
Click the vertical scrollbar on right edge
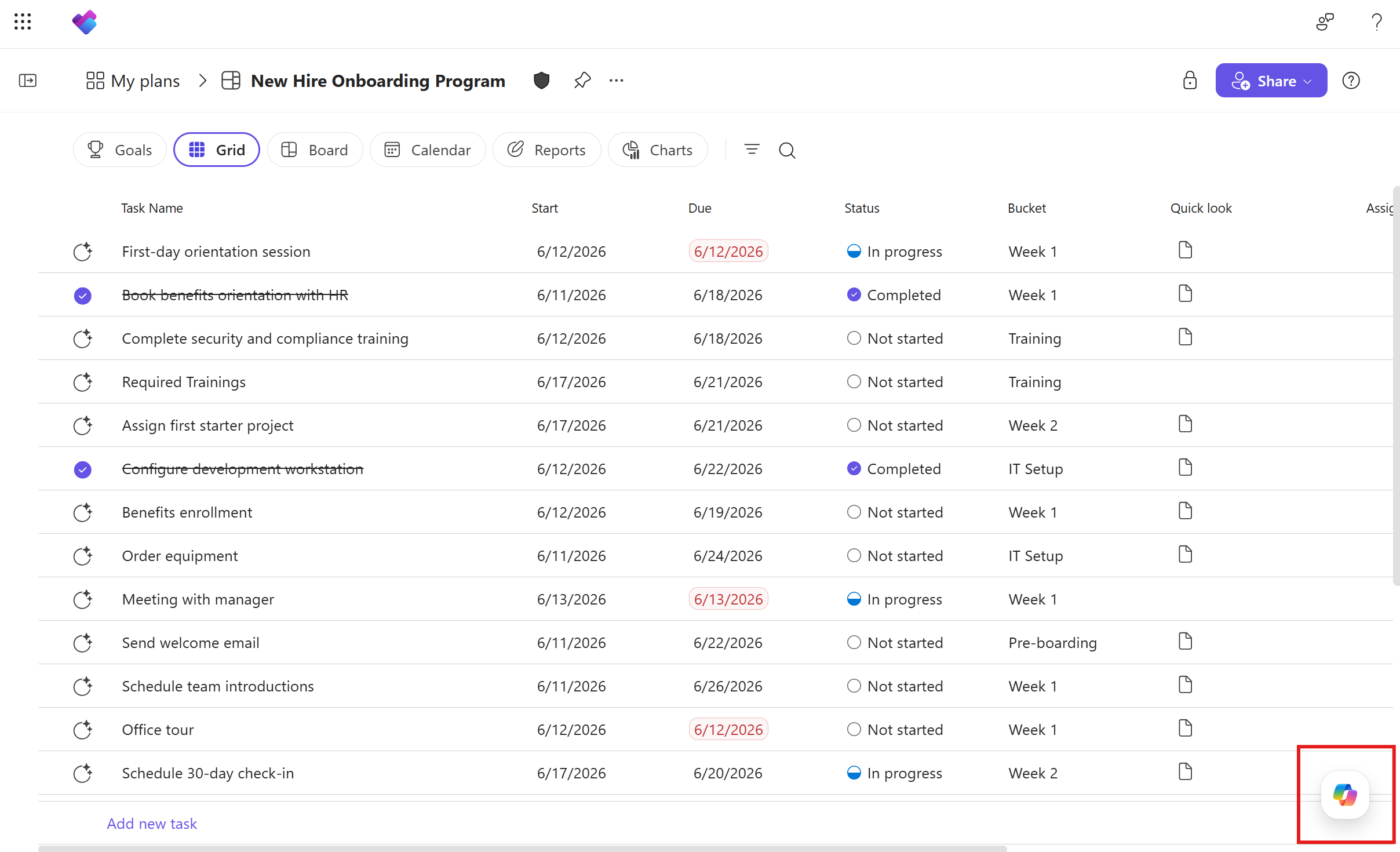1397,385
